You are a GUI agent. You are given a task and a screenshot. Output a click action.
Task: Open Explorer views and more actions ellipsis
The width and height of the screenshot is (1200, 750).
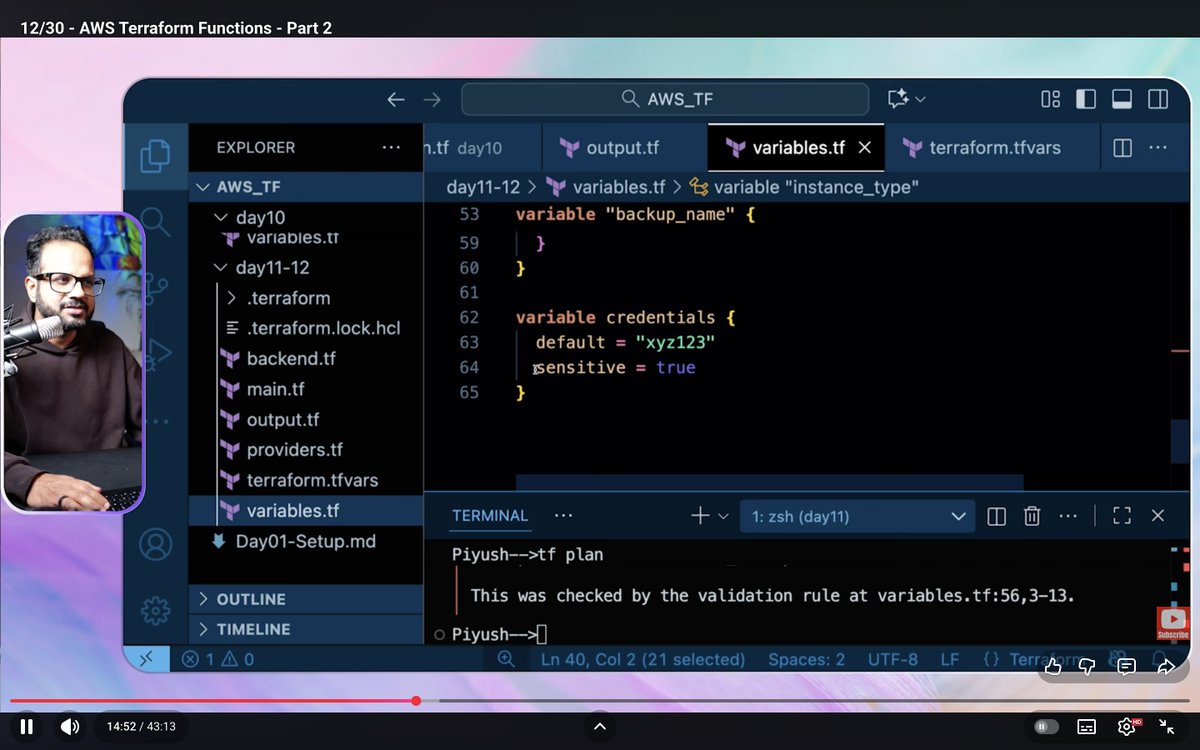[x=391, y=147]
